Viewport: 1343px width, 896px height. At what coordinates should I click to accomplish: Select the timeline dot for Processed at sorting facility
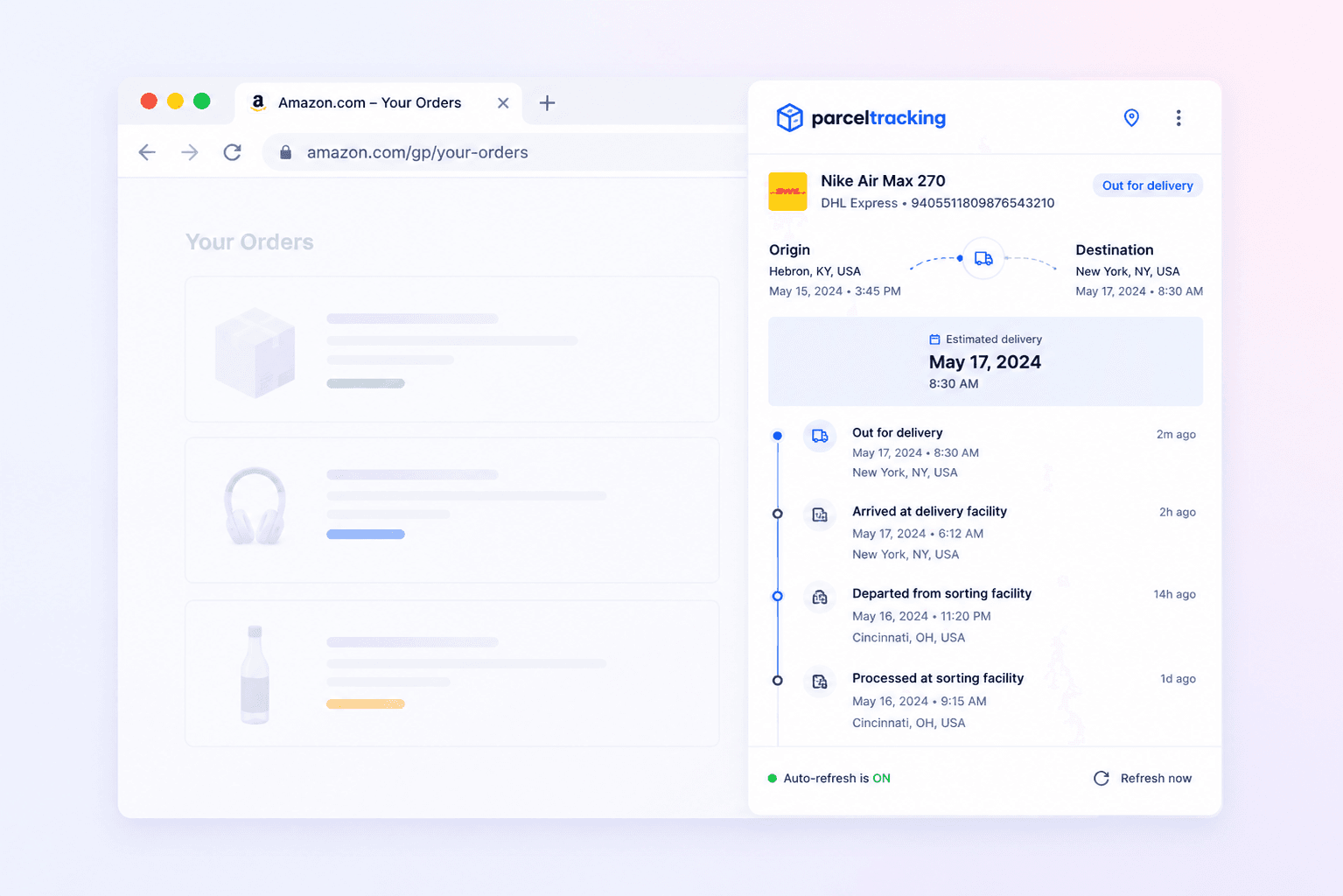point(777,681)
